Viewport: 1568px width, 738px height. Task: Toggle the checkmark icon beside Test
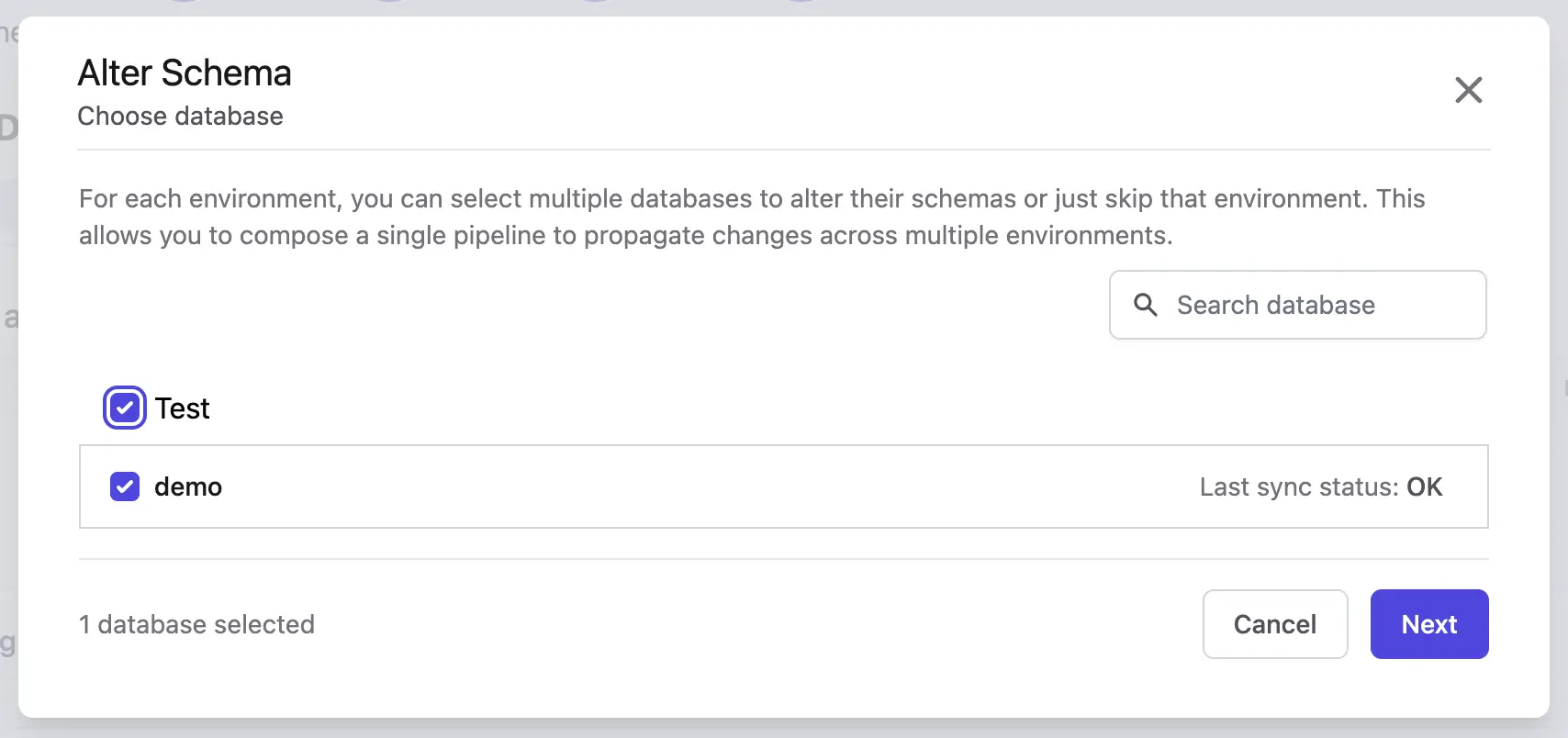pyautogui.click(x=125, y=408)
